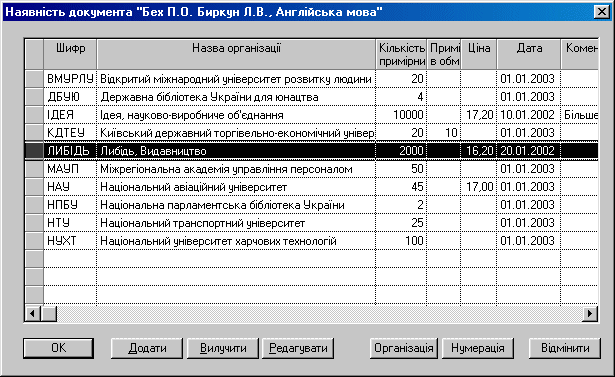
Task: Click the Коментар column header
Action: (580, 54)
